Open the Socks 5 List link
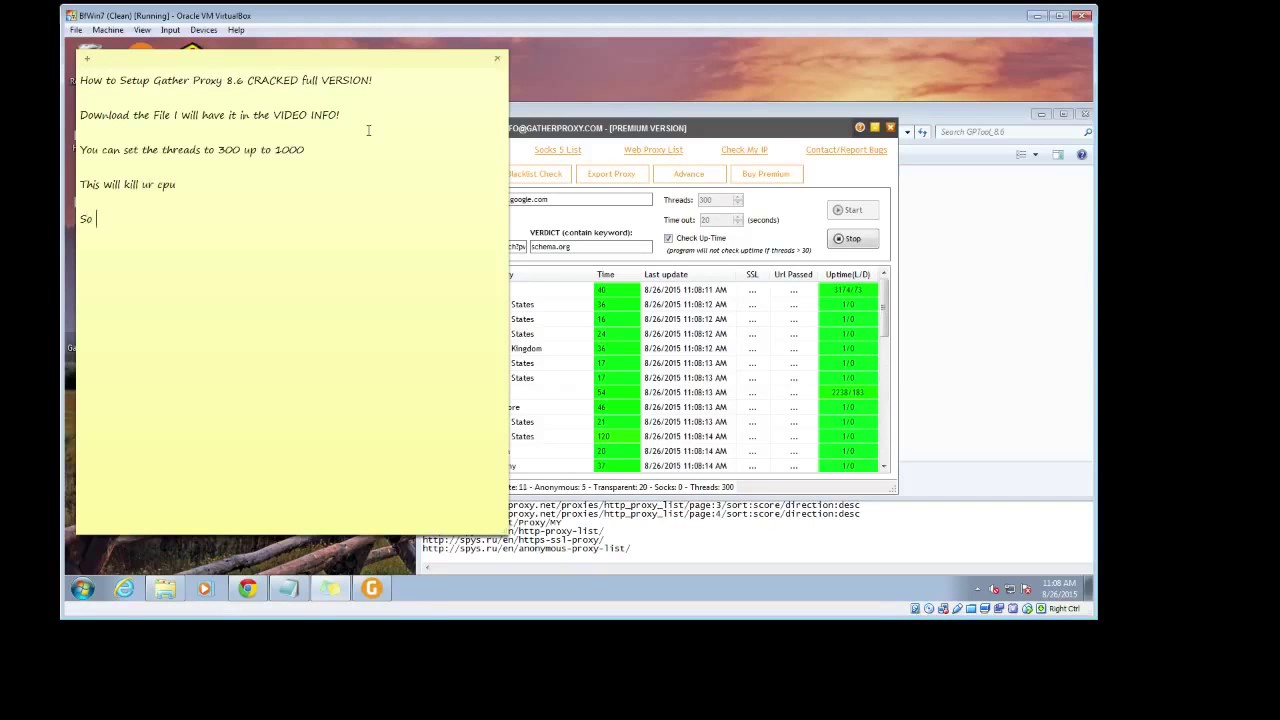The width and height of the screenshot is (1280, 720). pos(557,150)
